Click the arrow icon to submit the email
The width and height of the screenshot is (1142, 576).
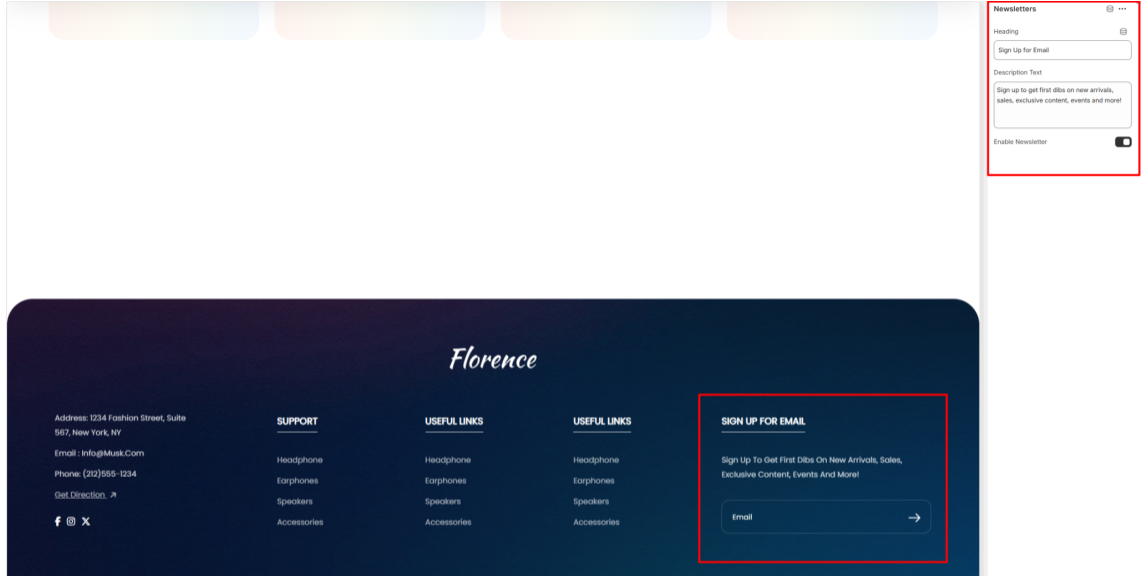tap(913, 518)
